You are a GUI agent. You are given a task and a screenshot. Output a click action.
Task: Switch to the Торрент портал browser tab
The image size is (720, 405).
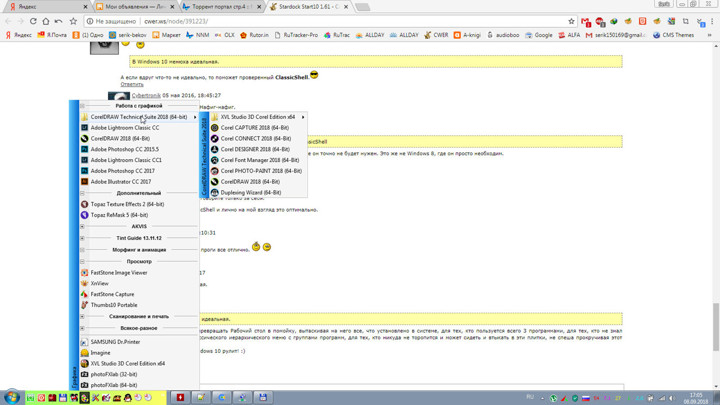pyautogui.click(x=222, y=7)
